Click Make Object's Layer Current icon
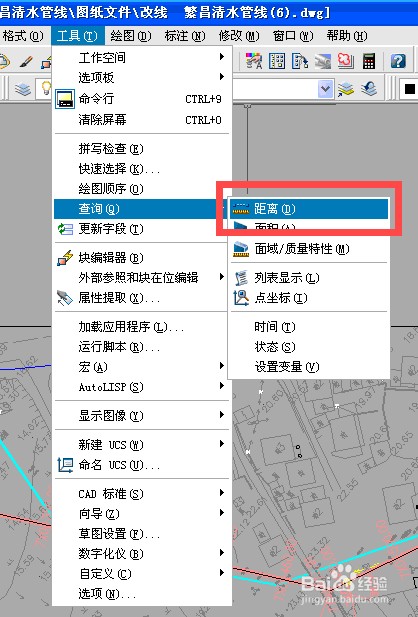This screenshot has width=418, height=617. 346,89
